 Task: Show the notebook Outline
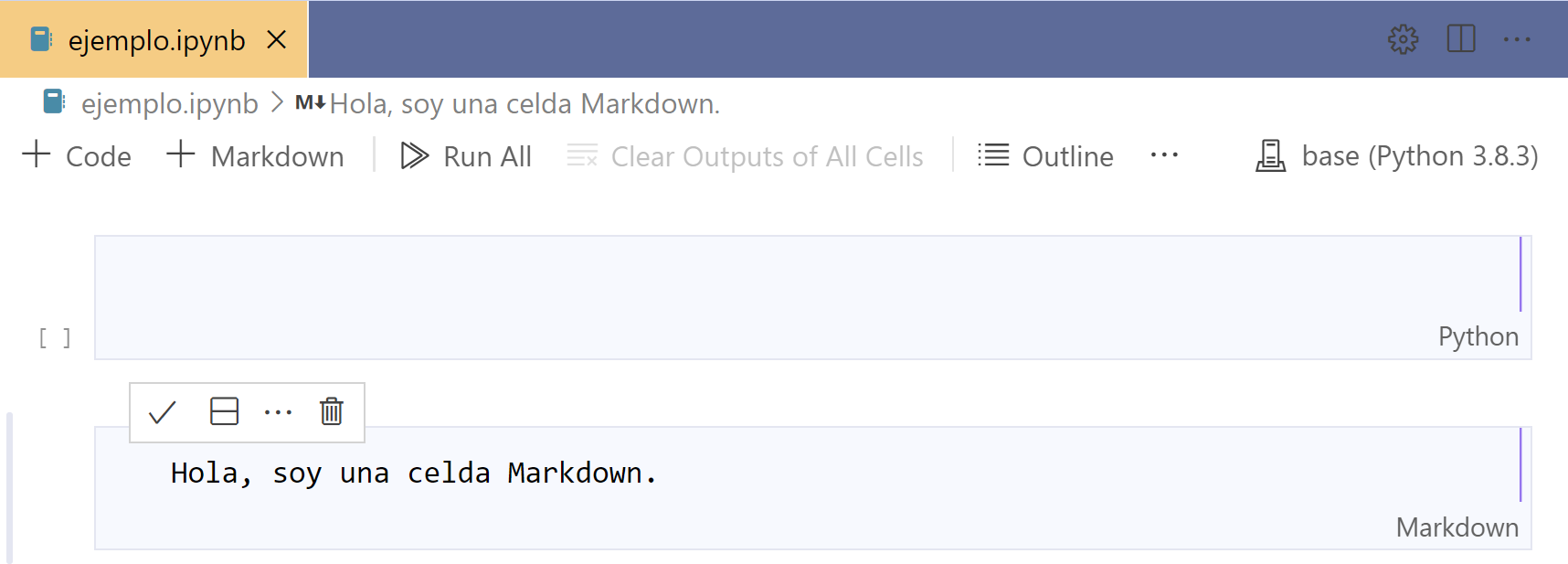click(1045, 156)
